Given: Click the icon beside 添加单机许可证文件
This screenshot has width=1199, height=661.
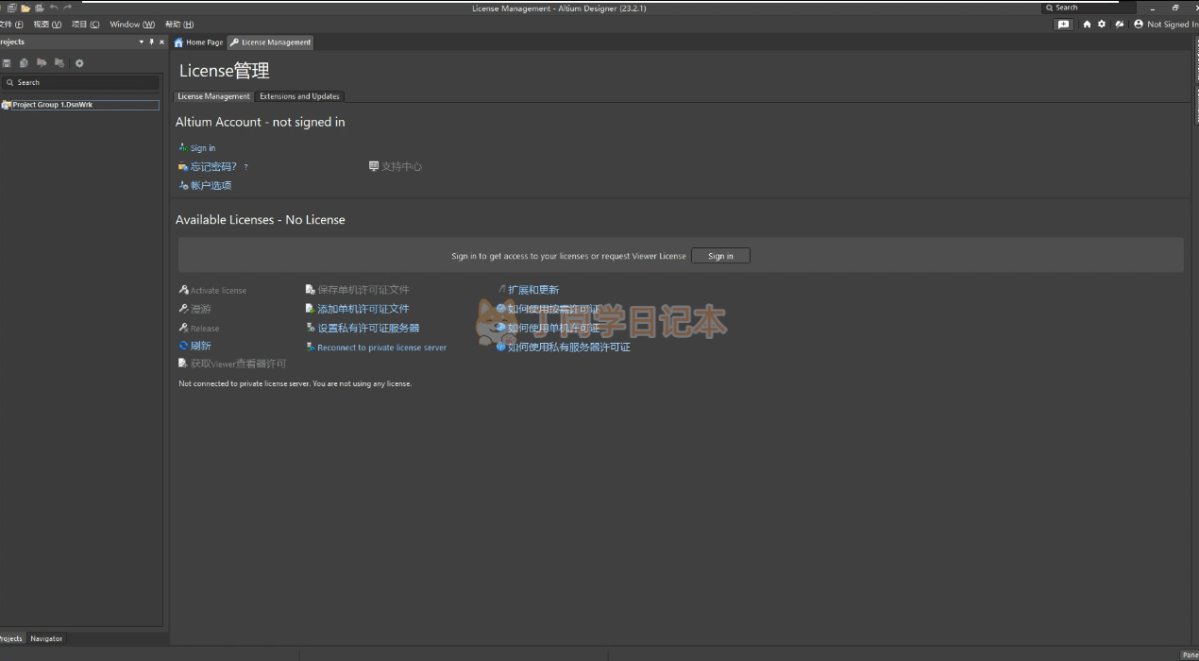Looking at the screenshot, I should click(310, 309).
